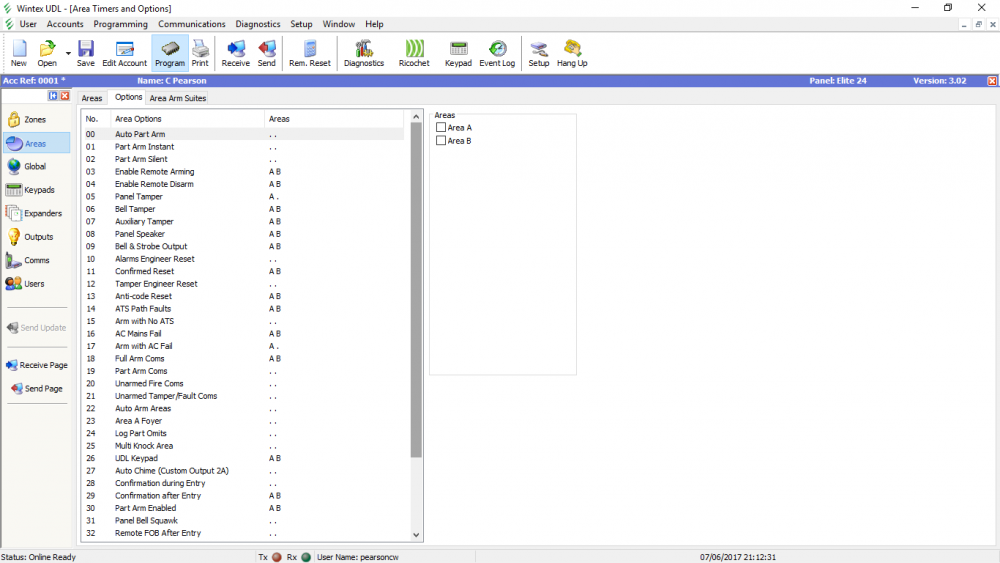The image size is (1000, 563).
Task: Click Rem. Reset toolbar icon
Action: 310,52
